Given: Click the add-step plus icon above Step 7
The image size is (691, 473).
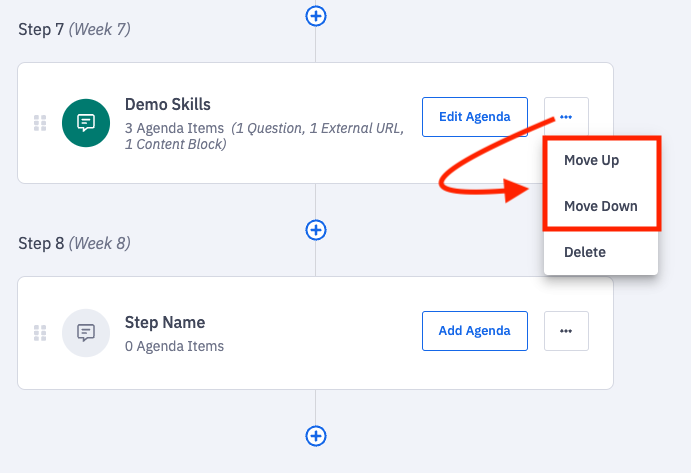Looking at the screenshot, I should [316, 15].
